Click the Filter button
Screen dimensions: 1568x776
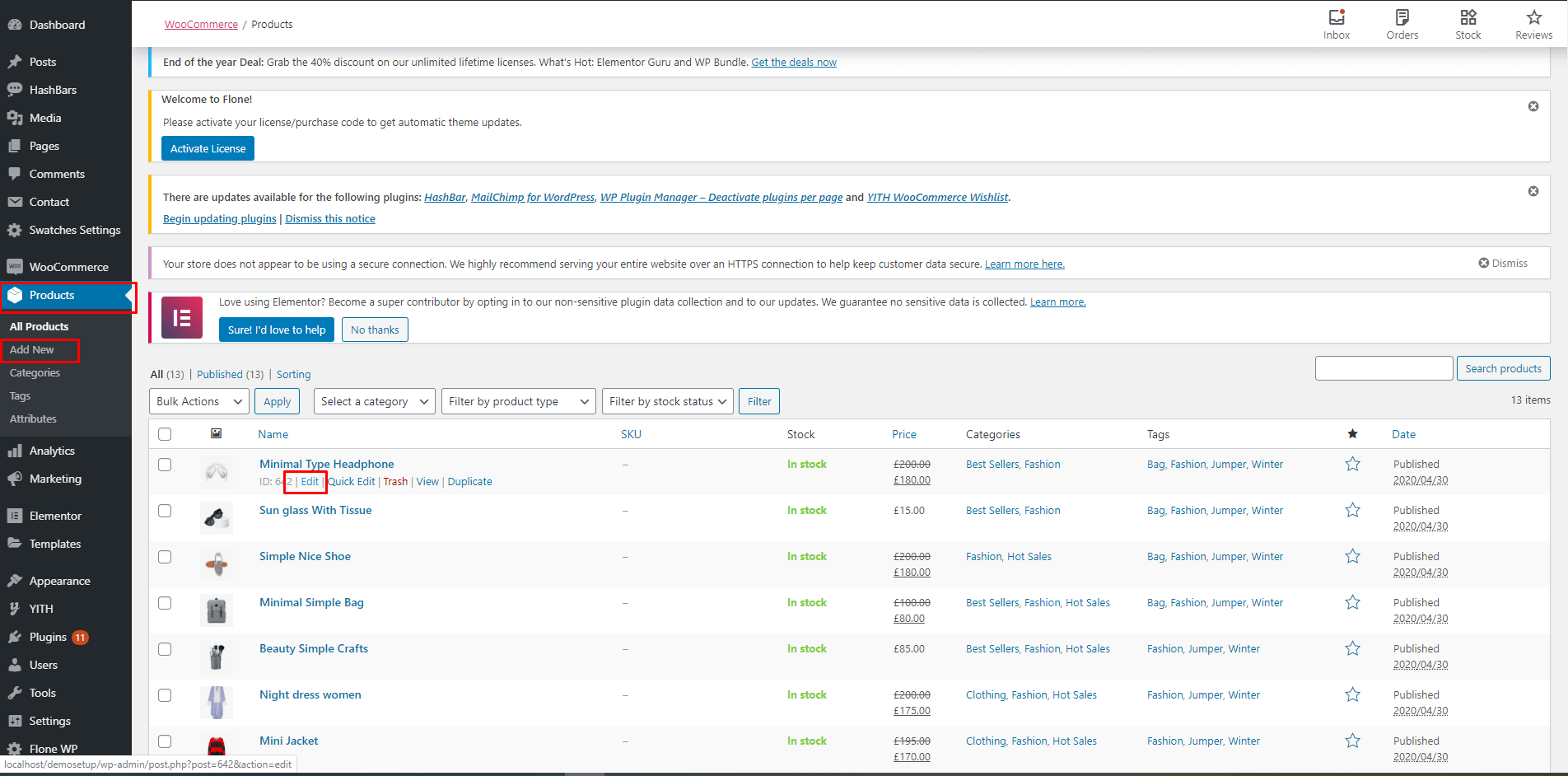[759, 401]
